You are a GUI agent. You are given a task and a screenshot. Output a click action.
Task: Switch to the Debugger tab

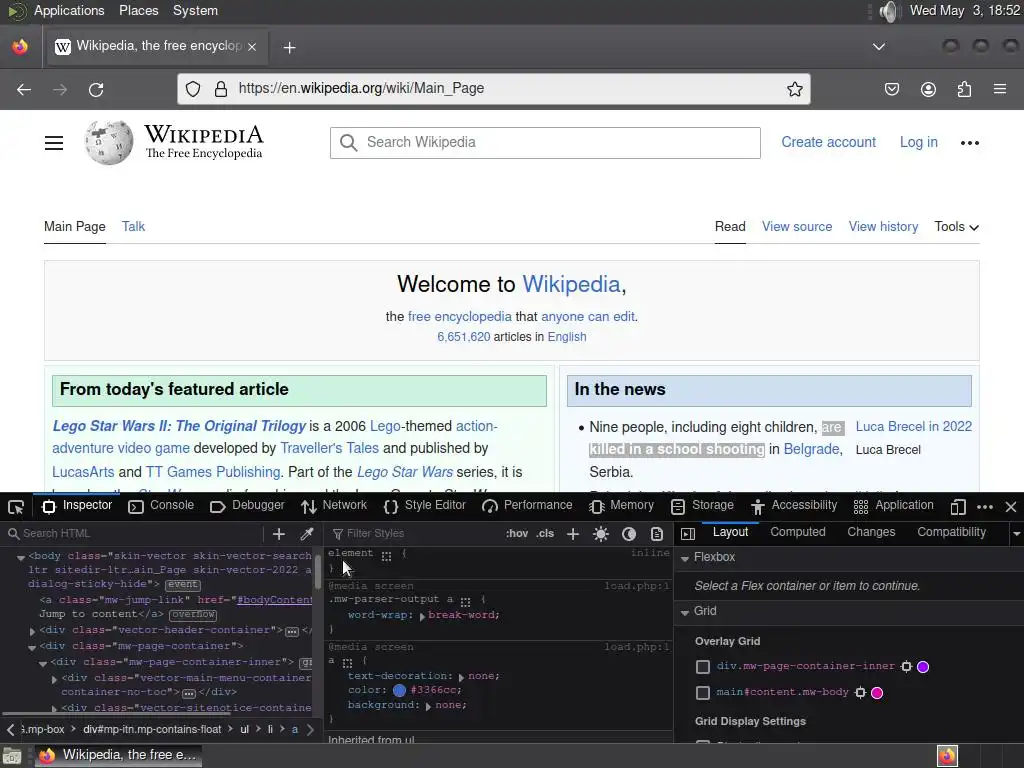(x=248, y=505)
